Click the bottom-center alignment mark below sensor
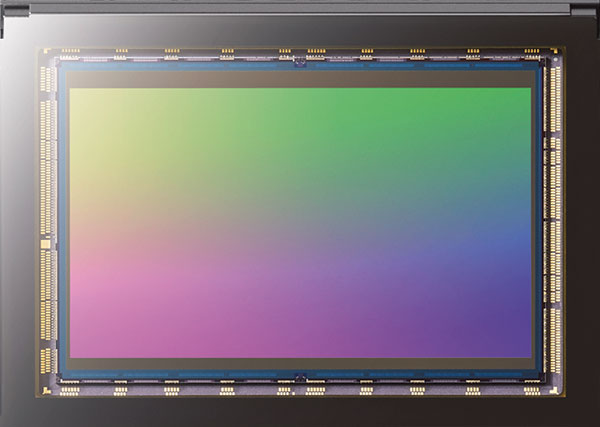Viewport: 600px width, 427px height. [300, 377]
